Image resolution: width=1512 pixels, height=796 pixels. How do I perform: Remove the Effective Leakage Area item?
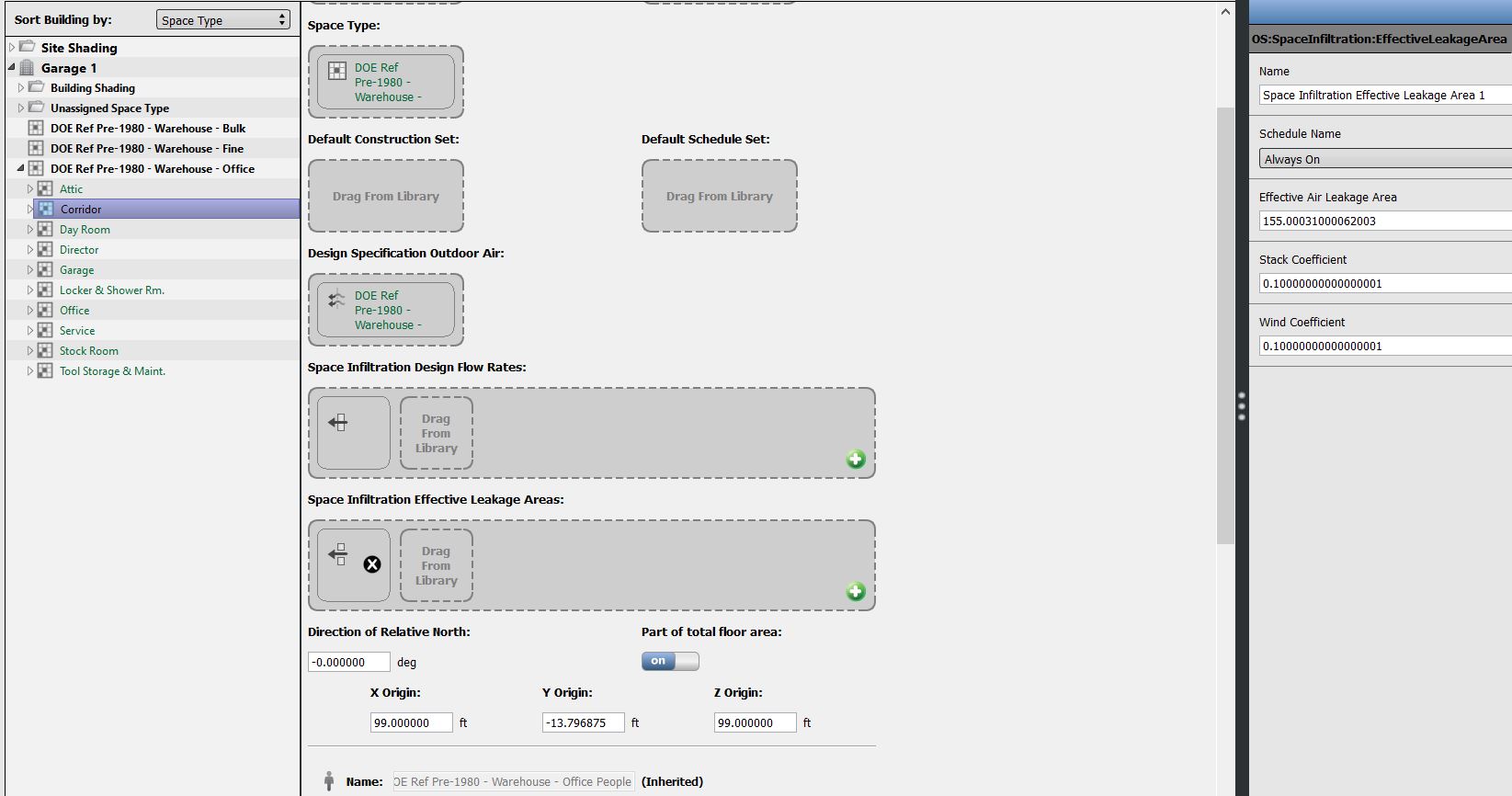(372, 564)
